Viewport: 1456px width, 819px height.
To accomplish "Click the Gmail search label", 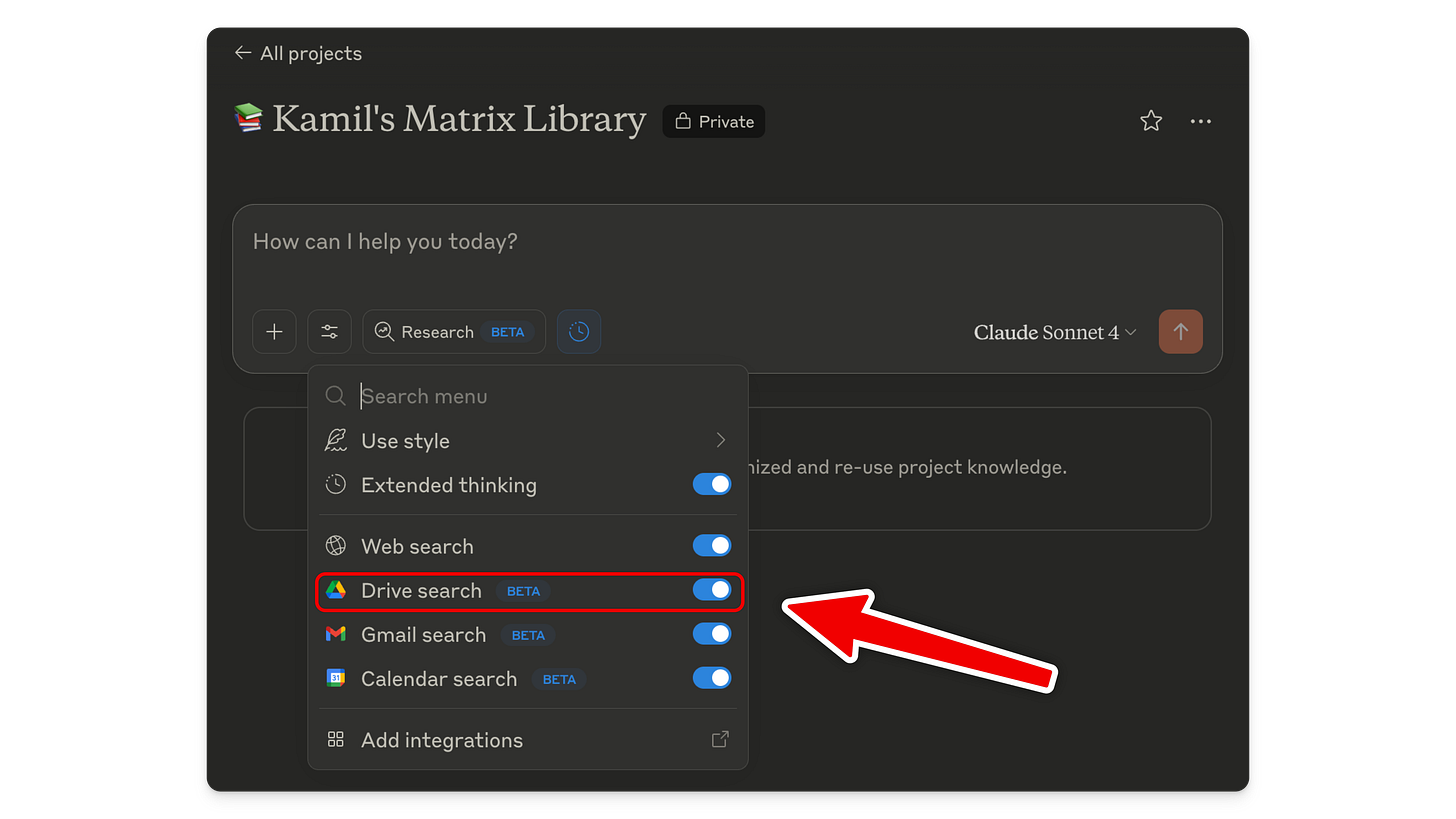I will point(423,635).
